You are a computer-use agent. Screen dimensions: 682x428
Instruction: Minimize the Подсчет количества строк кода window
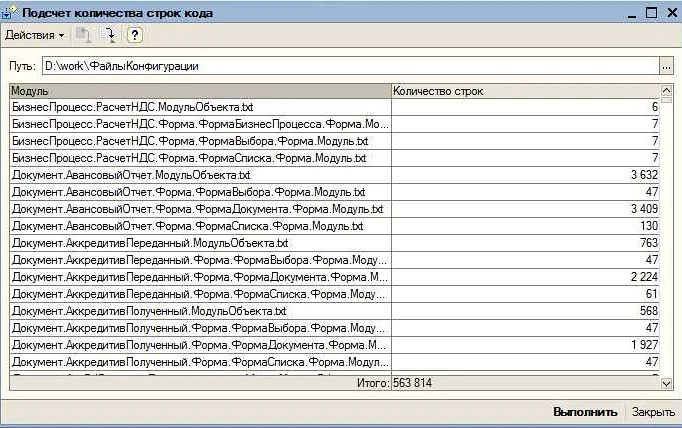click(632, 12)
